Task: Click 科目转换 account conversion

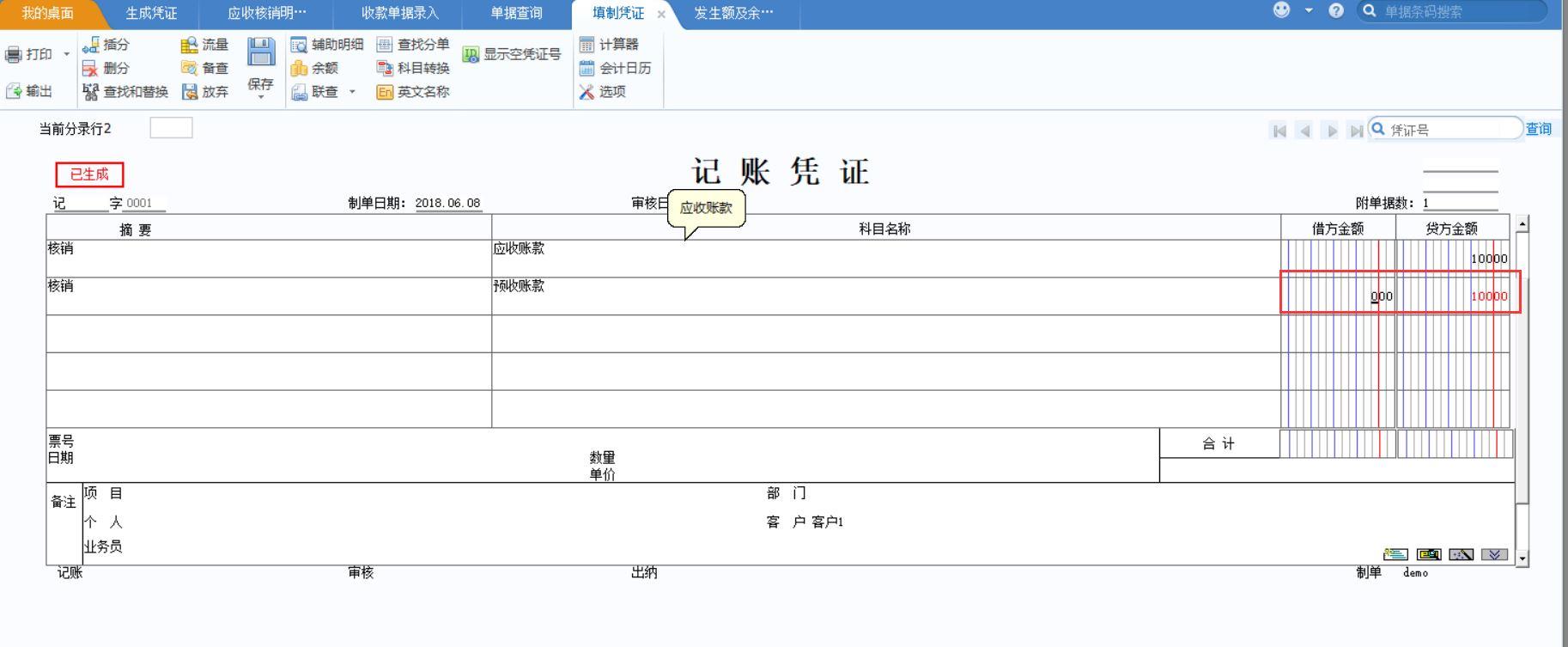Action: pos(412,68)
